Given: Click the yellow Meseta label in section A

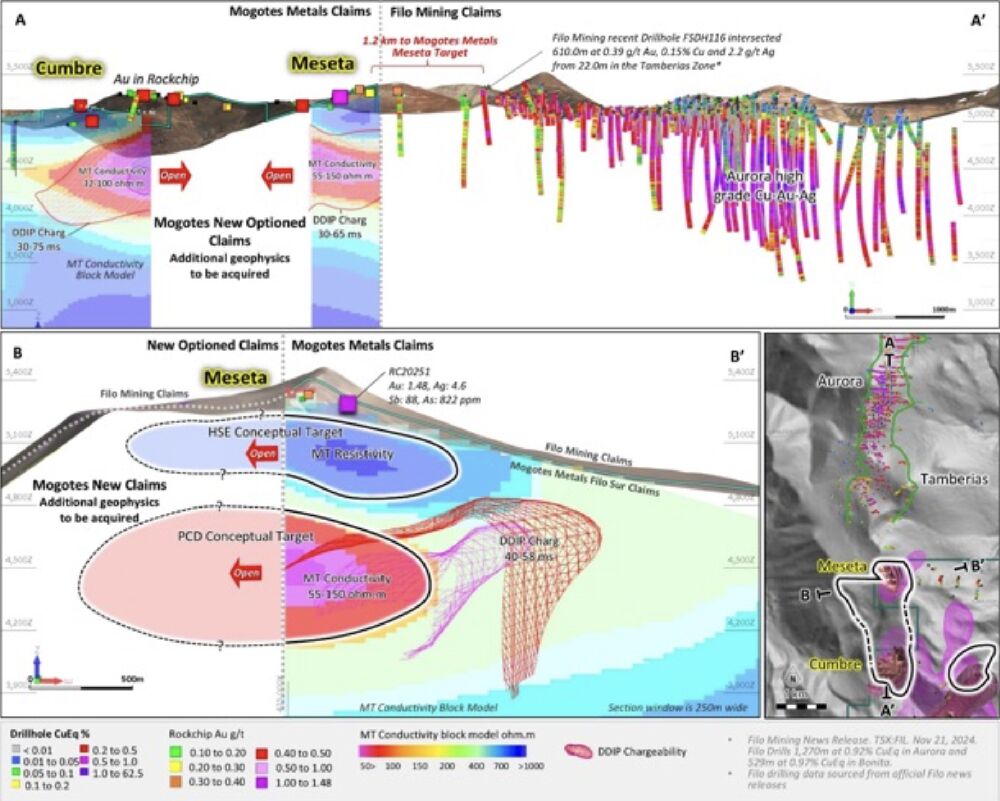Looking at the screenshot, I should (x=323, y=63).
